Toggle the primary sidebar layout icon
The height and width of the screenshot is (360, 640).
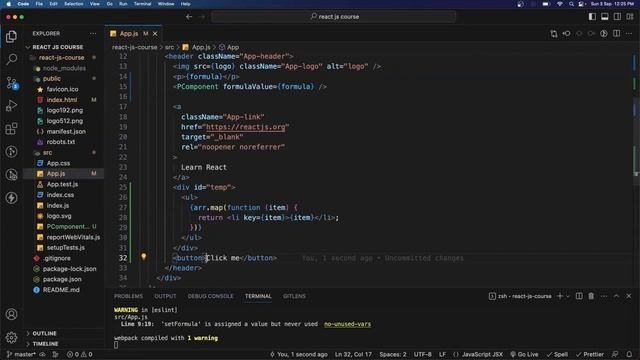coord(592,17)
